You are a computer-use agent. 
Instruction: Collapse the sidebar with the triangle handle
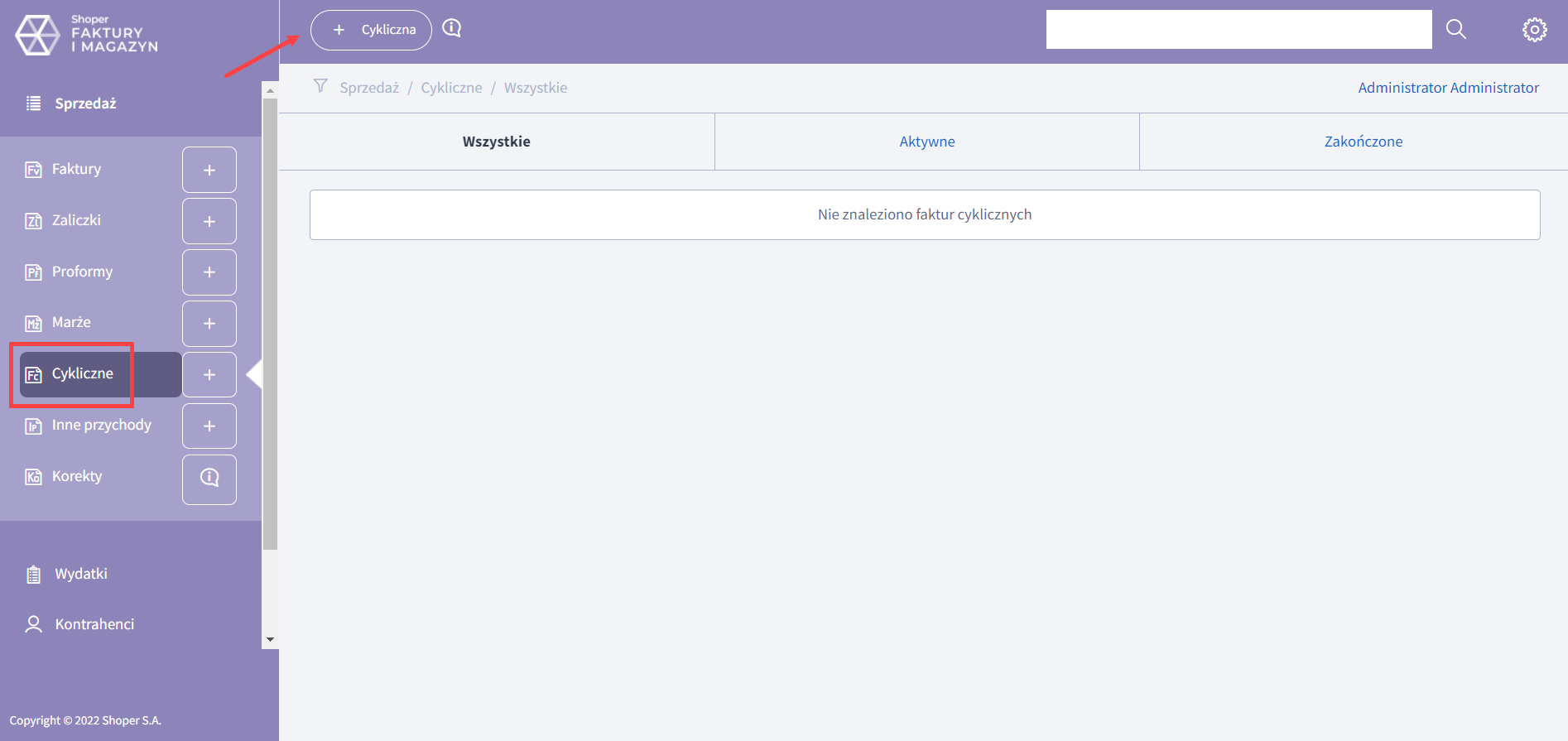pyautogui.click(x=255, y=374)
